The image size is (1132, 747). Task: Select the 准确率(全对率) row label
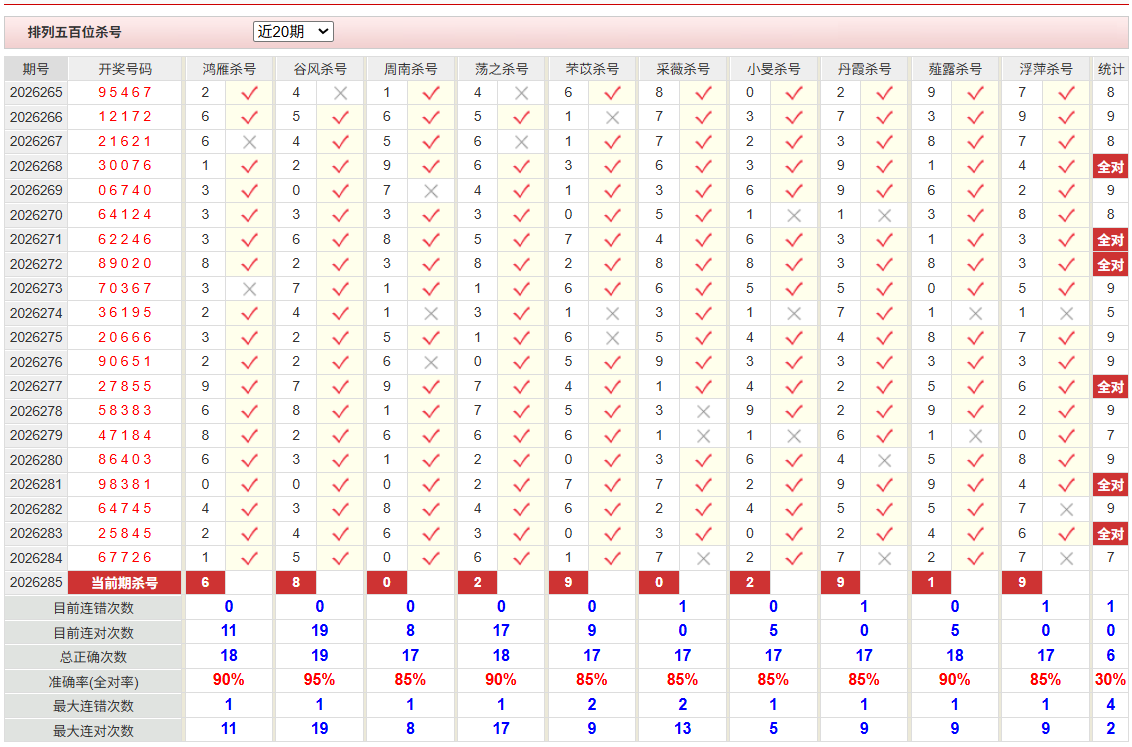pos(93,681)
